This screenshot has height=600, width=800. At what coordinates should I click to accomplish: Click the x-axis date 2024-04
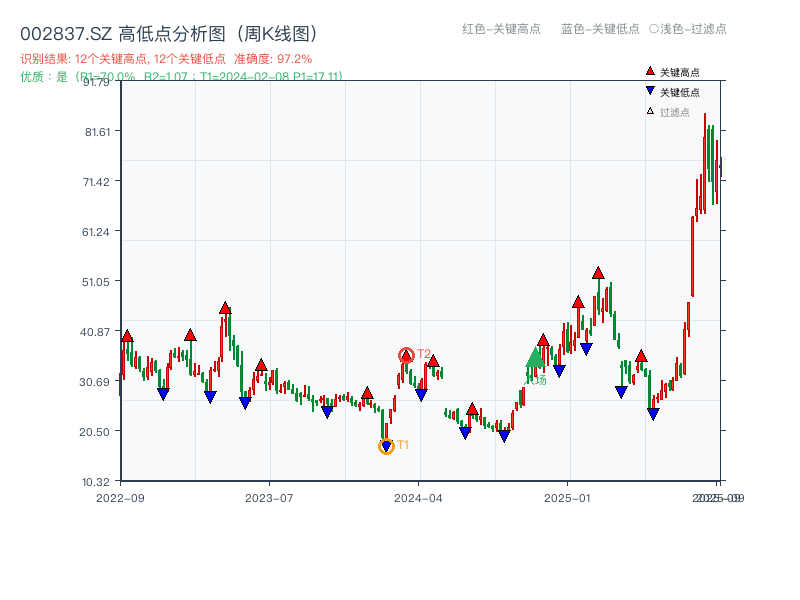tap(418, 498)
